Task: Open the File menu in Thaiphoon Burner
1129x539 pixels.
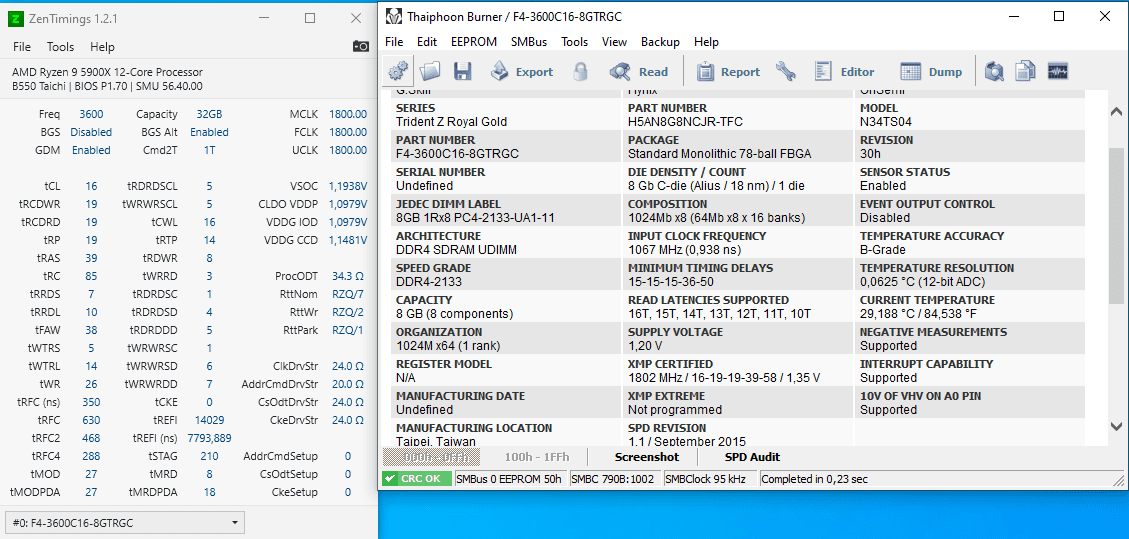Action: click(x=394, y=42)
